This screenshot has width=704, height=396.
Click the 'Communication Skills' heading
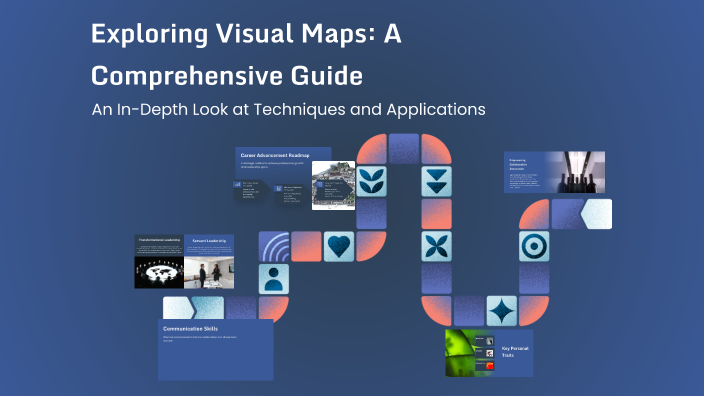pyautogui.click(x=190, y=329)
